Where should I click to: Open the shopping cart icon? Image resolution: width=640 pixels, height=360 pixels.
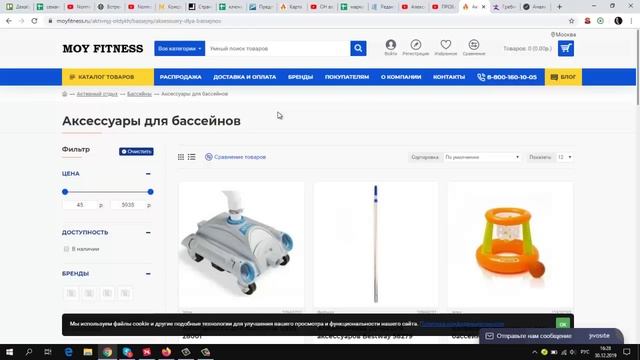click(x=566, y=49)
